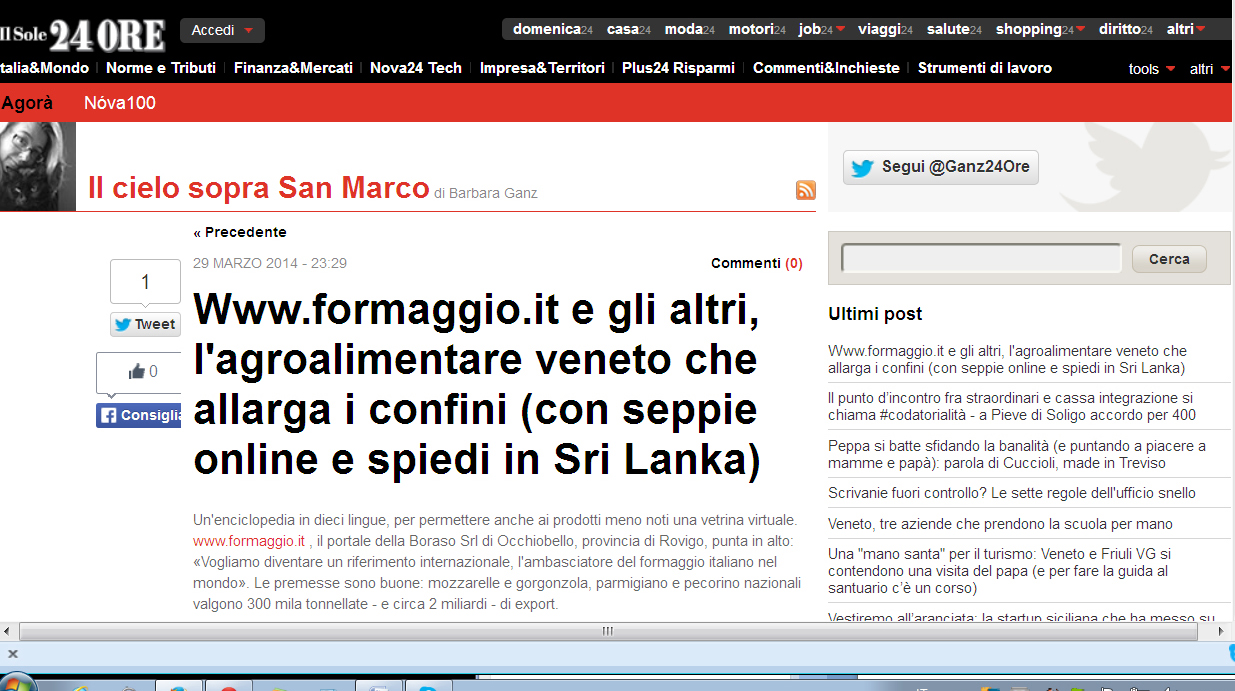Open Strumenti di lavoro
The image size is (1235, 691).
pos(985,68)
